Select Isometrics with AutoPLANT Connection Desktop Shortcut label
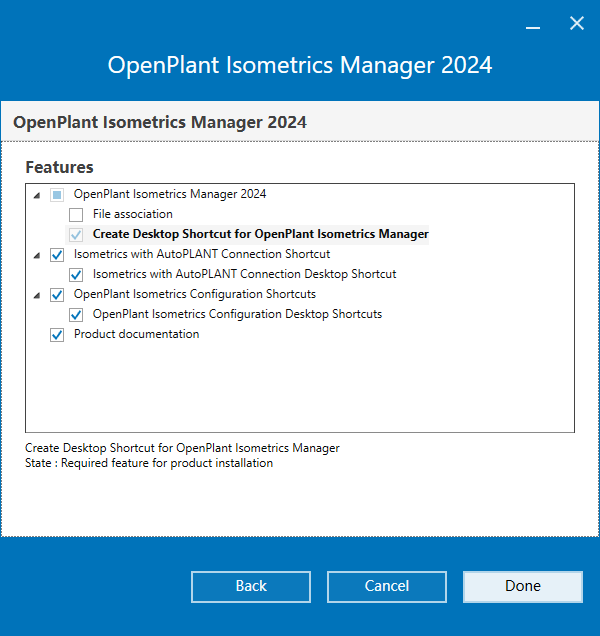This screenshot has height=636, width=600. (244, 274)
